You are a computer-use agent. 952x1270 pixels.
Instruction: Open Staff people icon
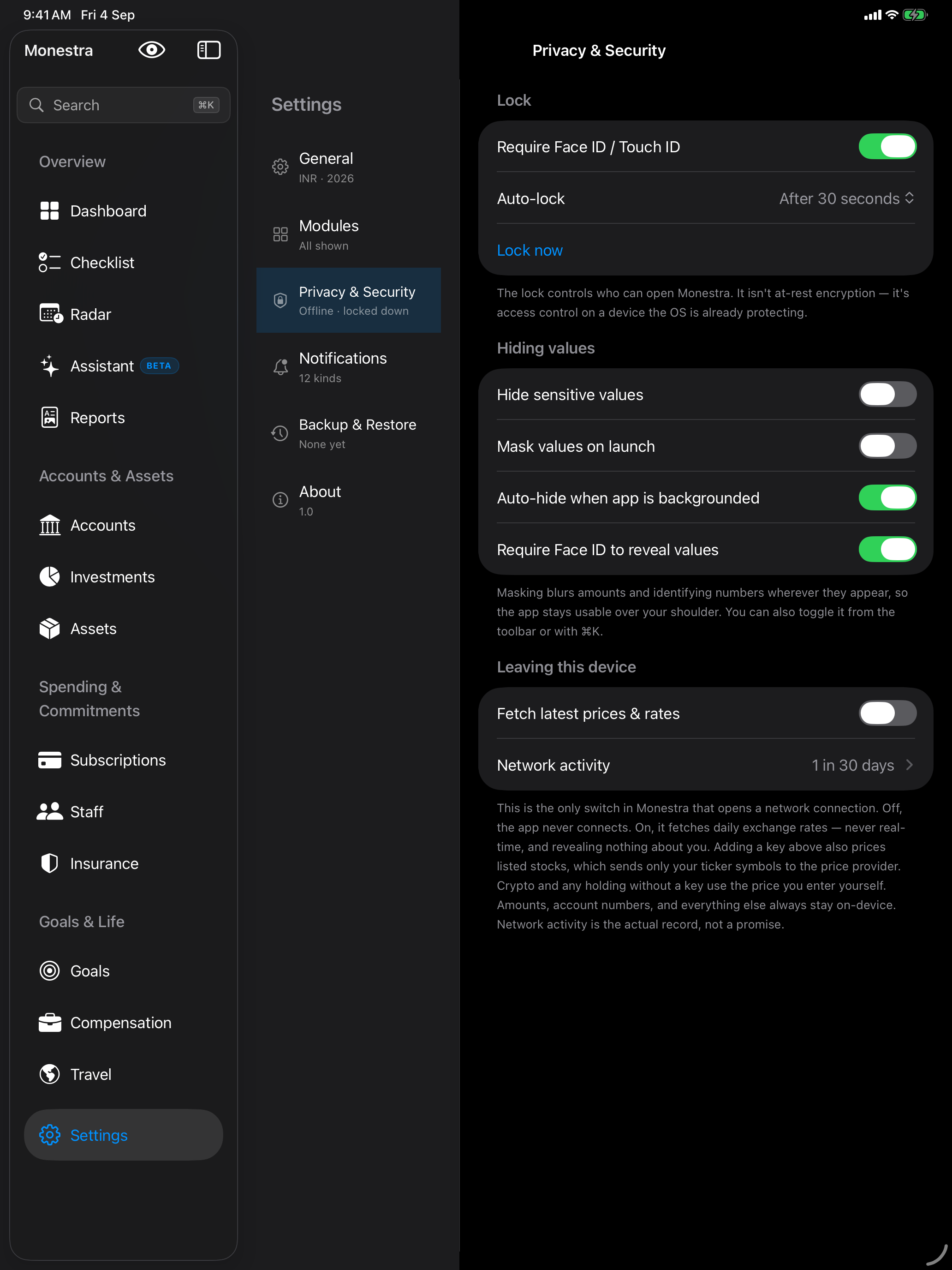pos(49,811)
